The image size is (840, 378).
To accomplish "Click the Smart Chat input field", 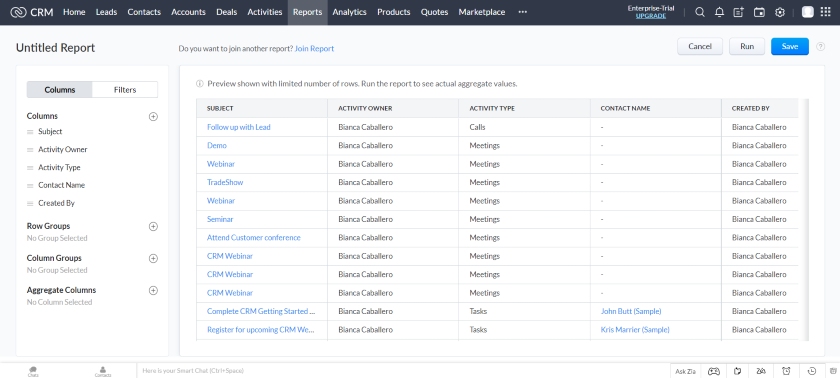I will (x=403, y=371).
